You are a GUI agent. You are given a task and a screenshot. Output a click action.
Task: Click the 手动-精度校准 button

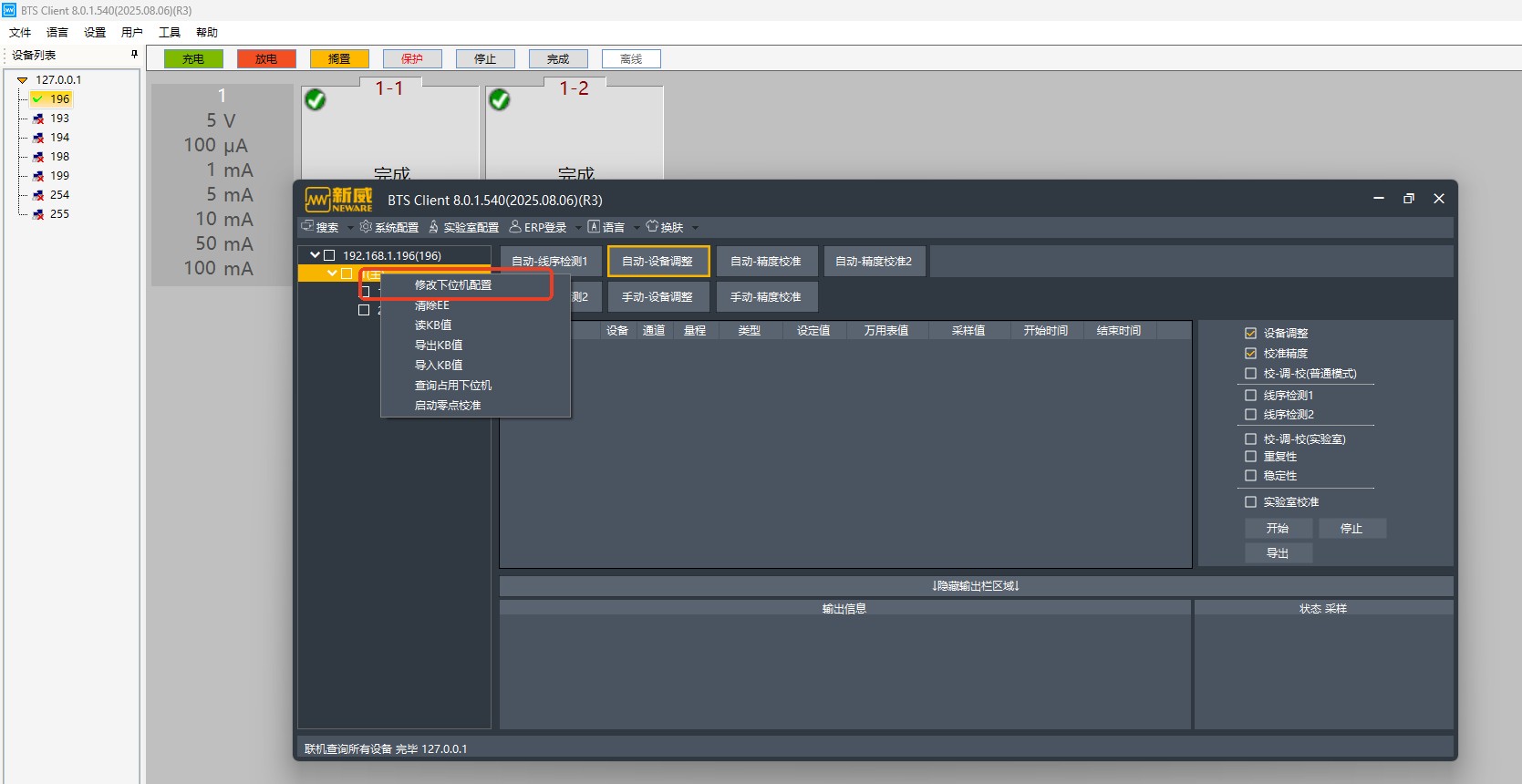(x=766, y=297)
